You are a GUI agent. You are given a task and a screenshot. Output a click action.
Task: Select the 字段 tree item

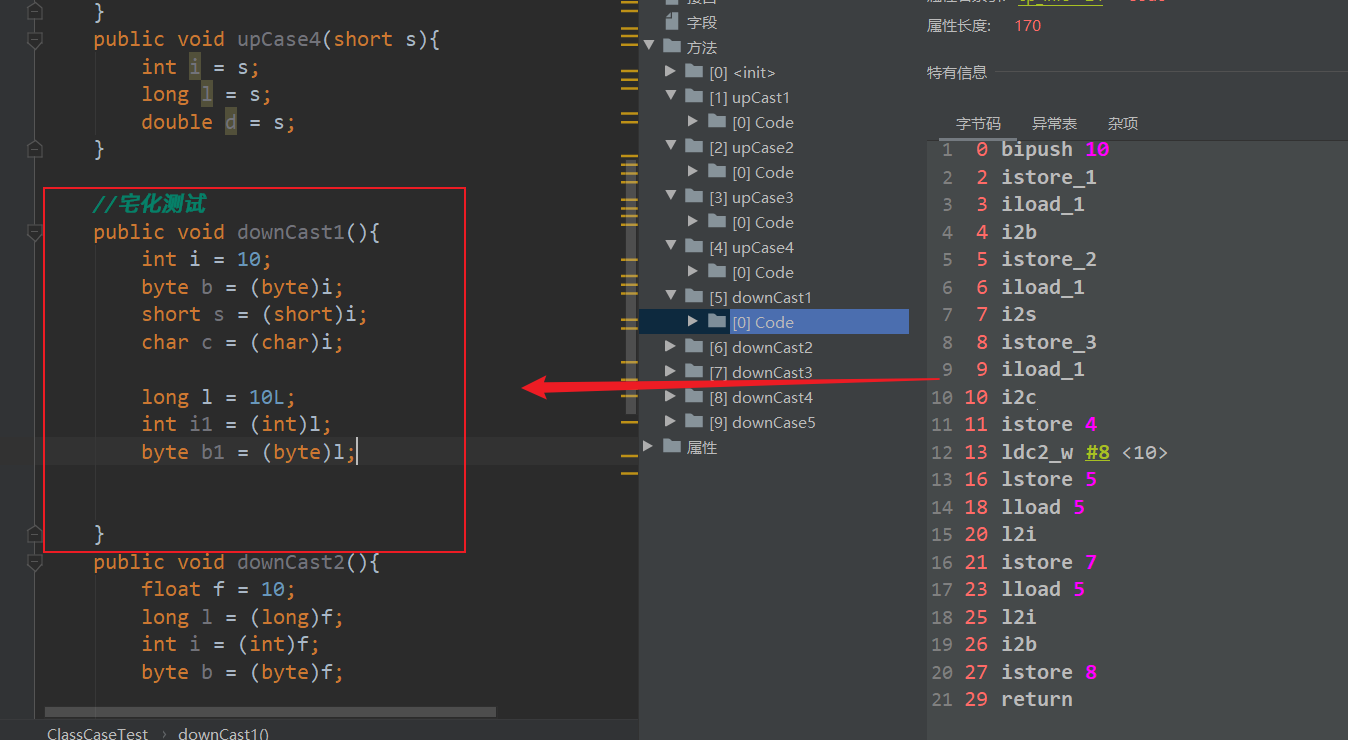click(x=702, y=22)
